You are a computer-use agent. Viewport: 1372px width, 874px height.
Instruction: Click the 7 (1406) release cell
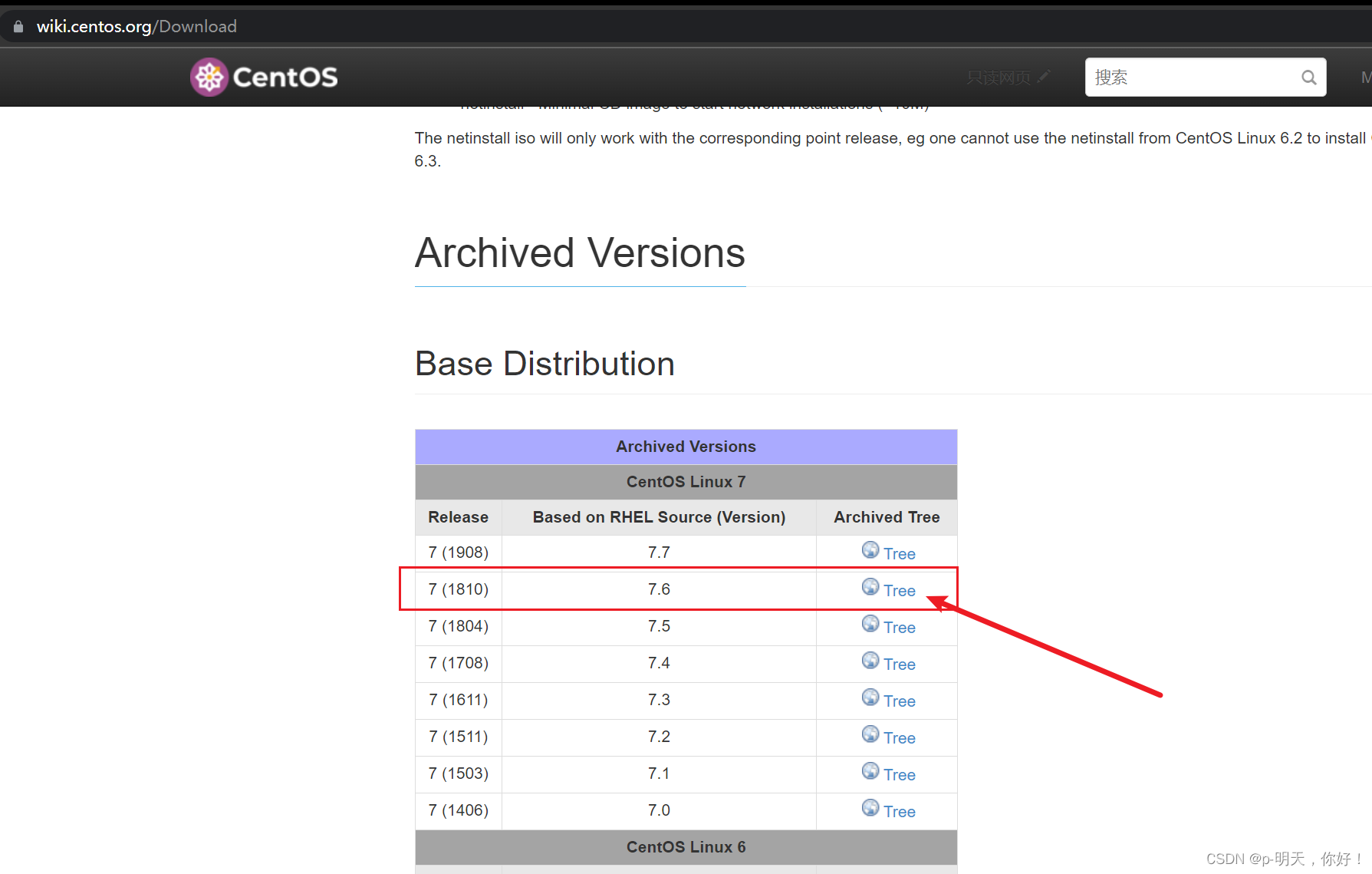coord(459,810)
